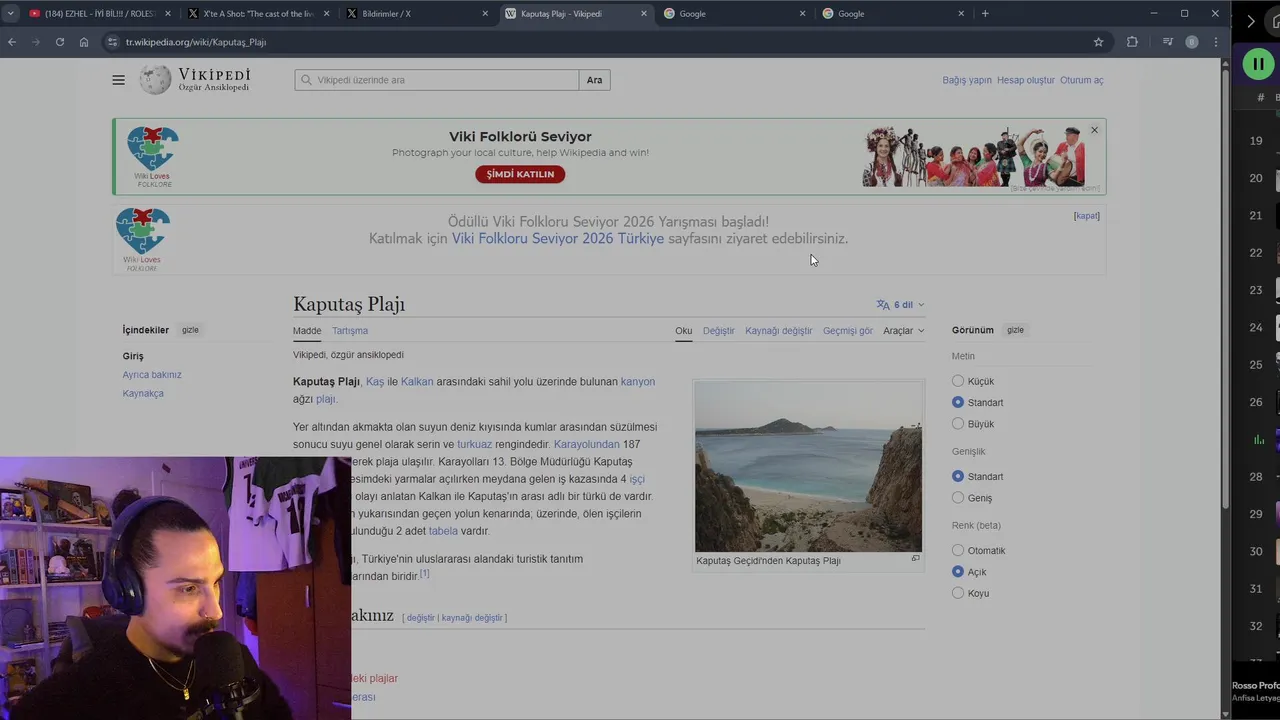Open Kaynağı değiştir source edit tab
The height and width of the screenshot is (720, 1280).
[x=778, y=331]
